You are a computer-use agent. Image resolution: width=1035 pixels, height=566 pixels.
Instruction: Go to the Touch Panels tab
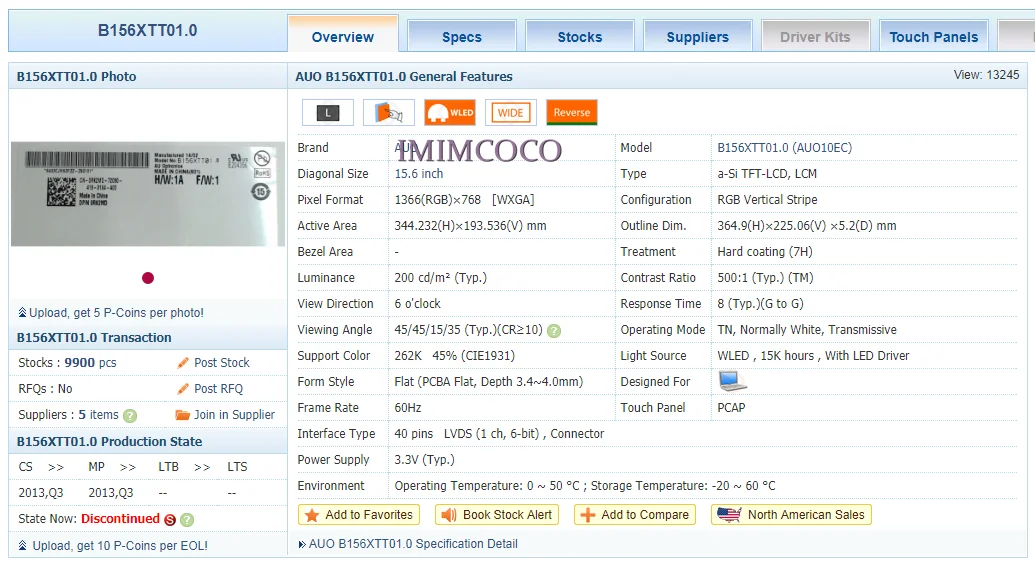pyautogui.click(x=933, y=37)
